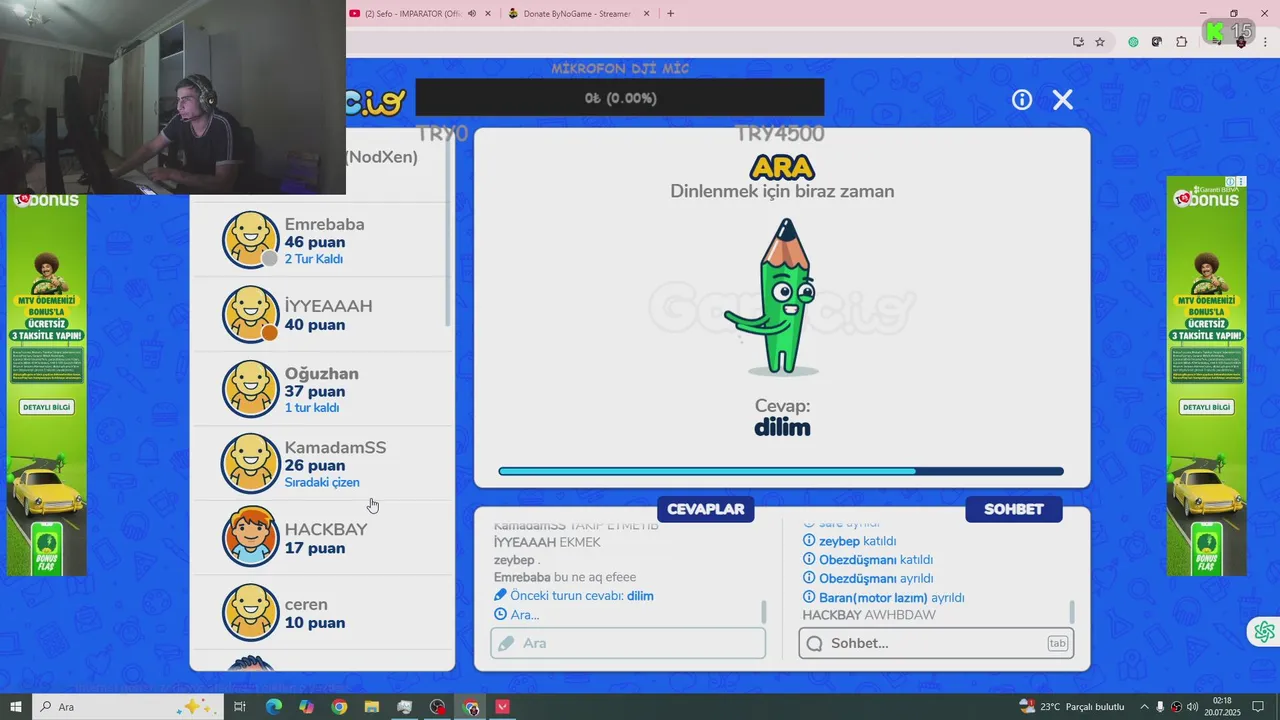Open Windows Start menu
Screen dimensions: 1280x720
click(x=16, y=707)
